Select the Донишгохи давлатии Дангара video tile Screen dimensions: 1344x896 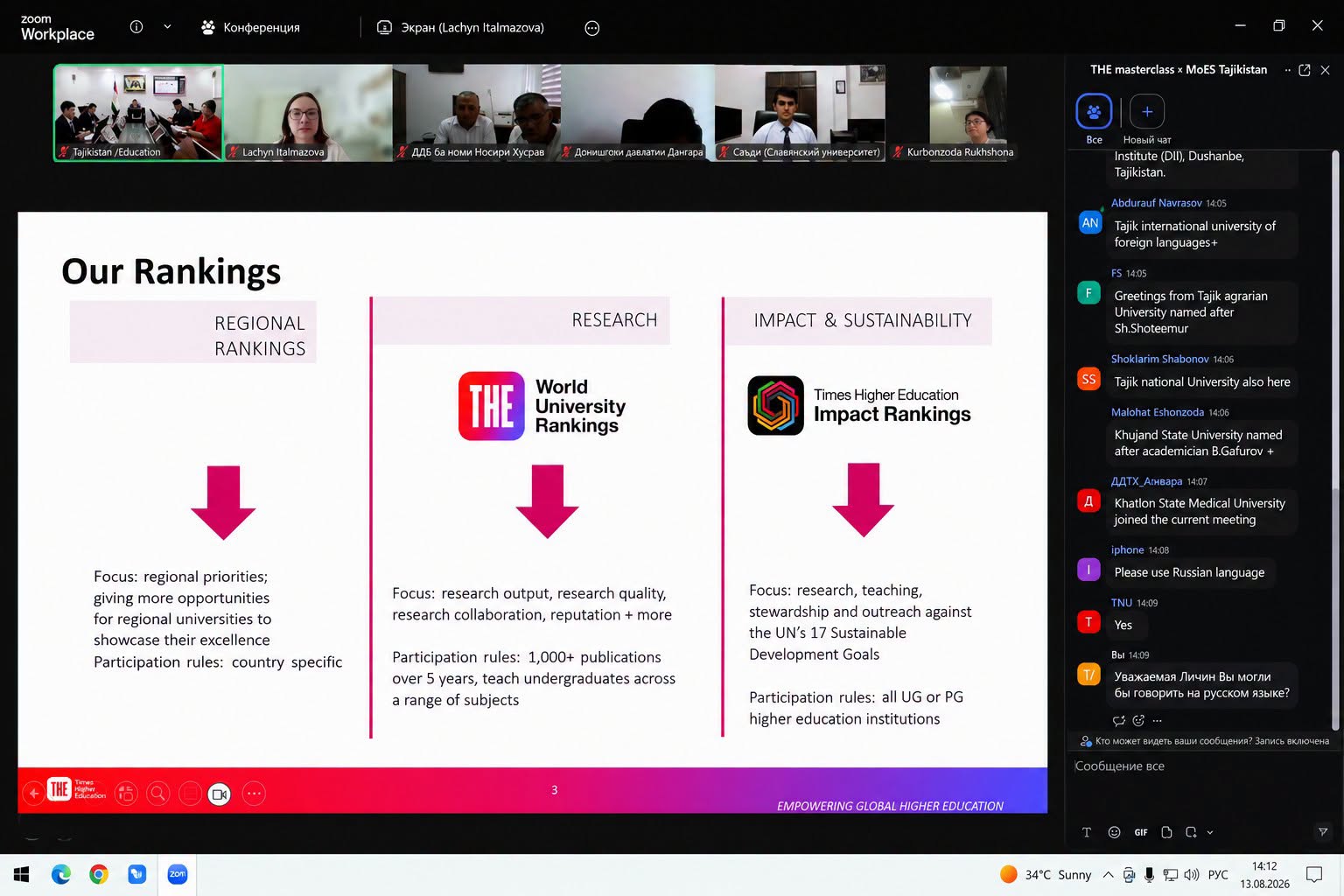tap(639, 113)
